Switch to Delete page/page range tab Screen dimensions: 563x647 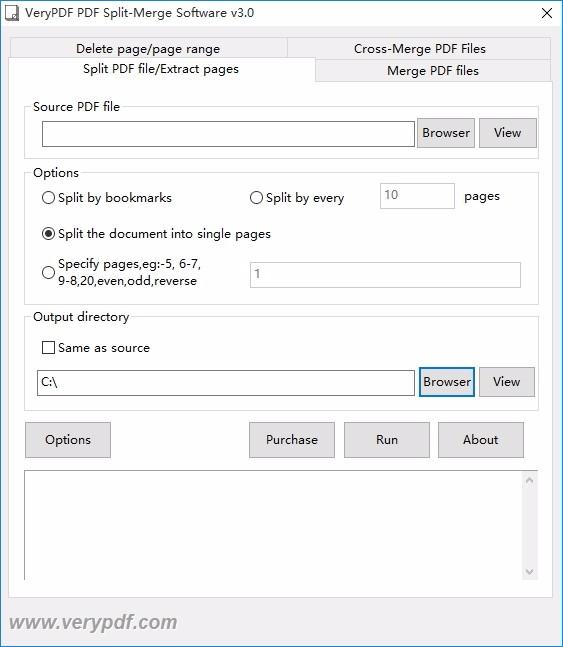click(x=148, y=48)
